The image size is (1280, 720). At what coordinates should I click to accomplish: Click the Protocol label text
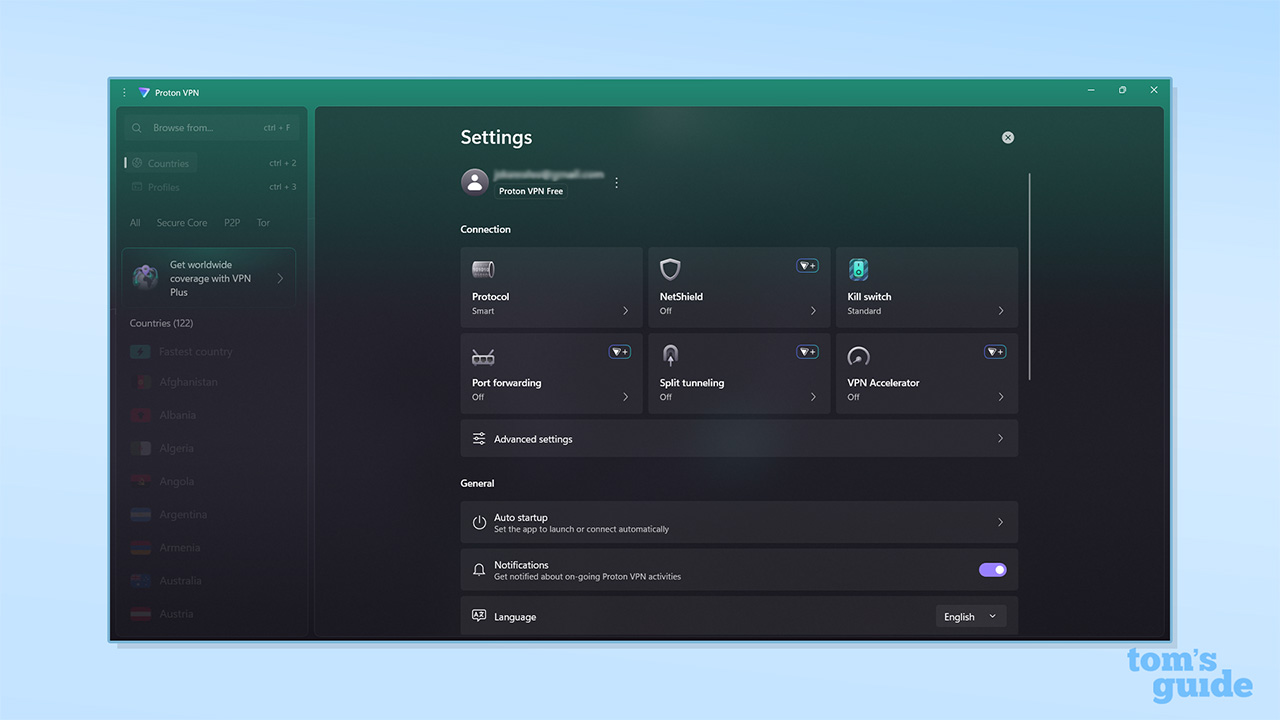tap(490, 297)
